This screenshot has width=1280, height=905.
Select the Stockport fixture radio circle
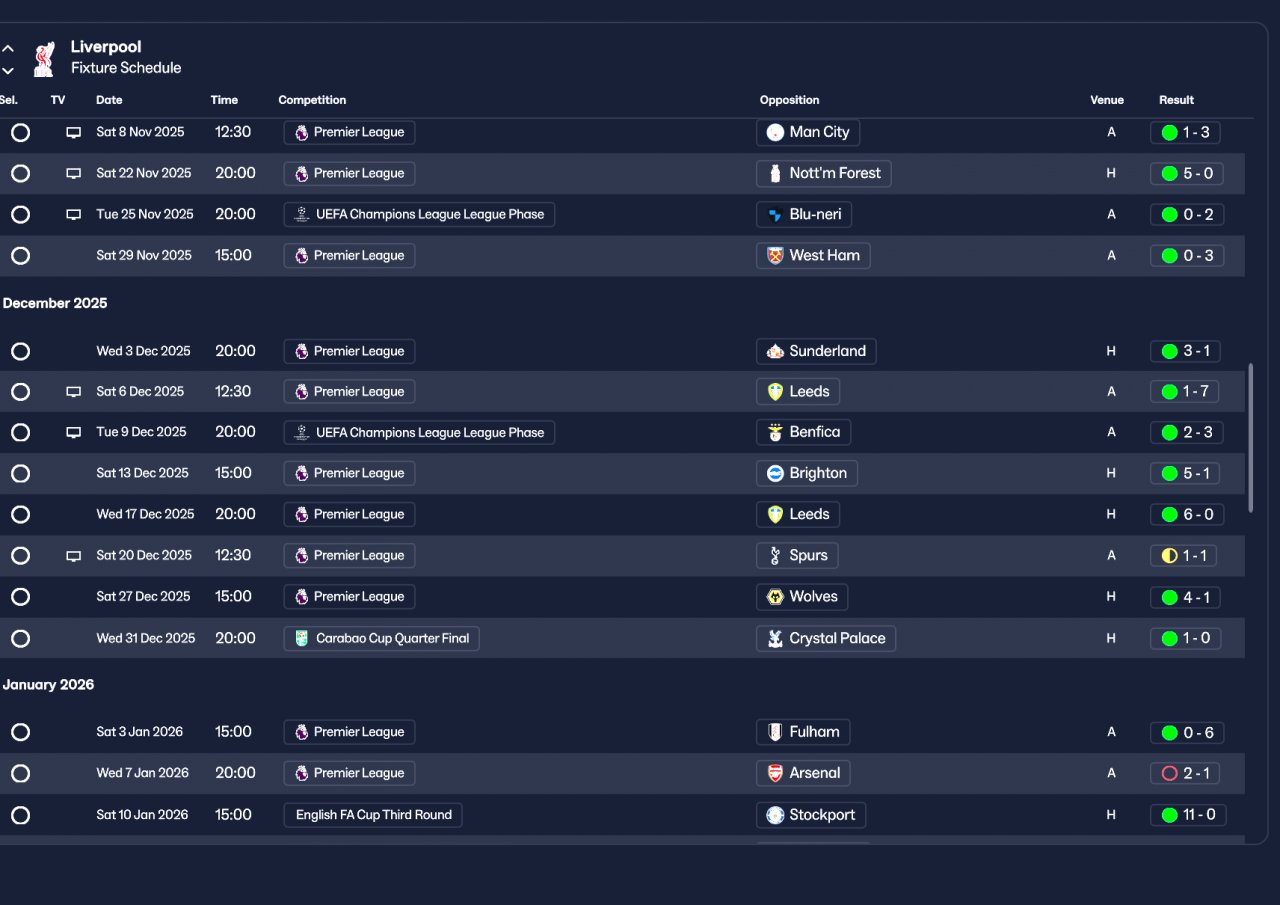(20, 815)
